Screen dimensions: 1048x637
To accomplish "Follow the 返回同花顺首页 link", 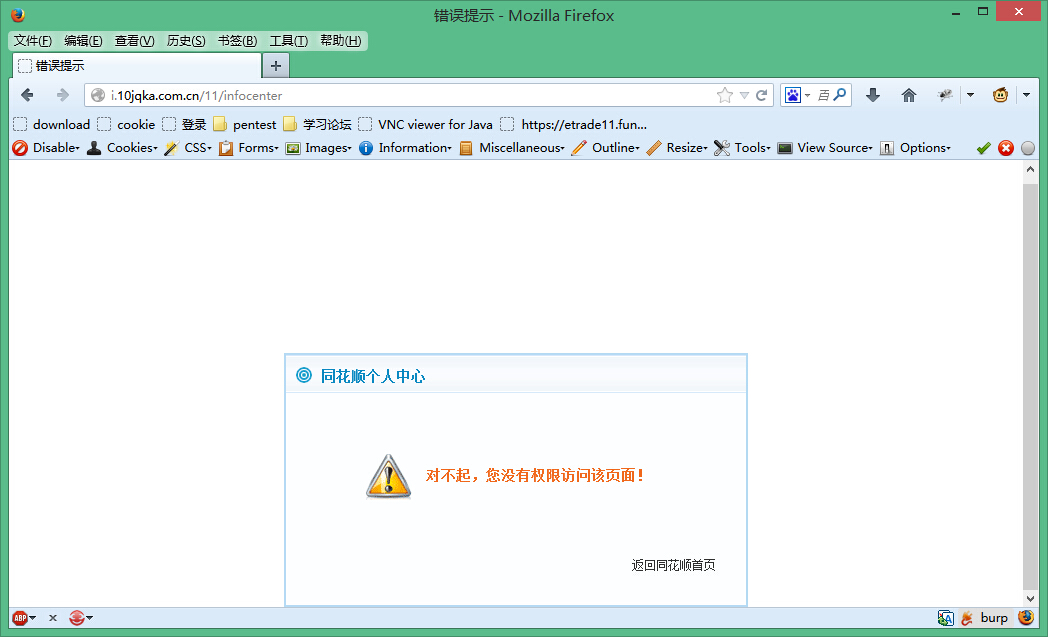I will click(x=673, y=565).
